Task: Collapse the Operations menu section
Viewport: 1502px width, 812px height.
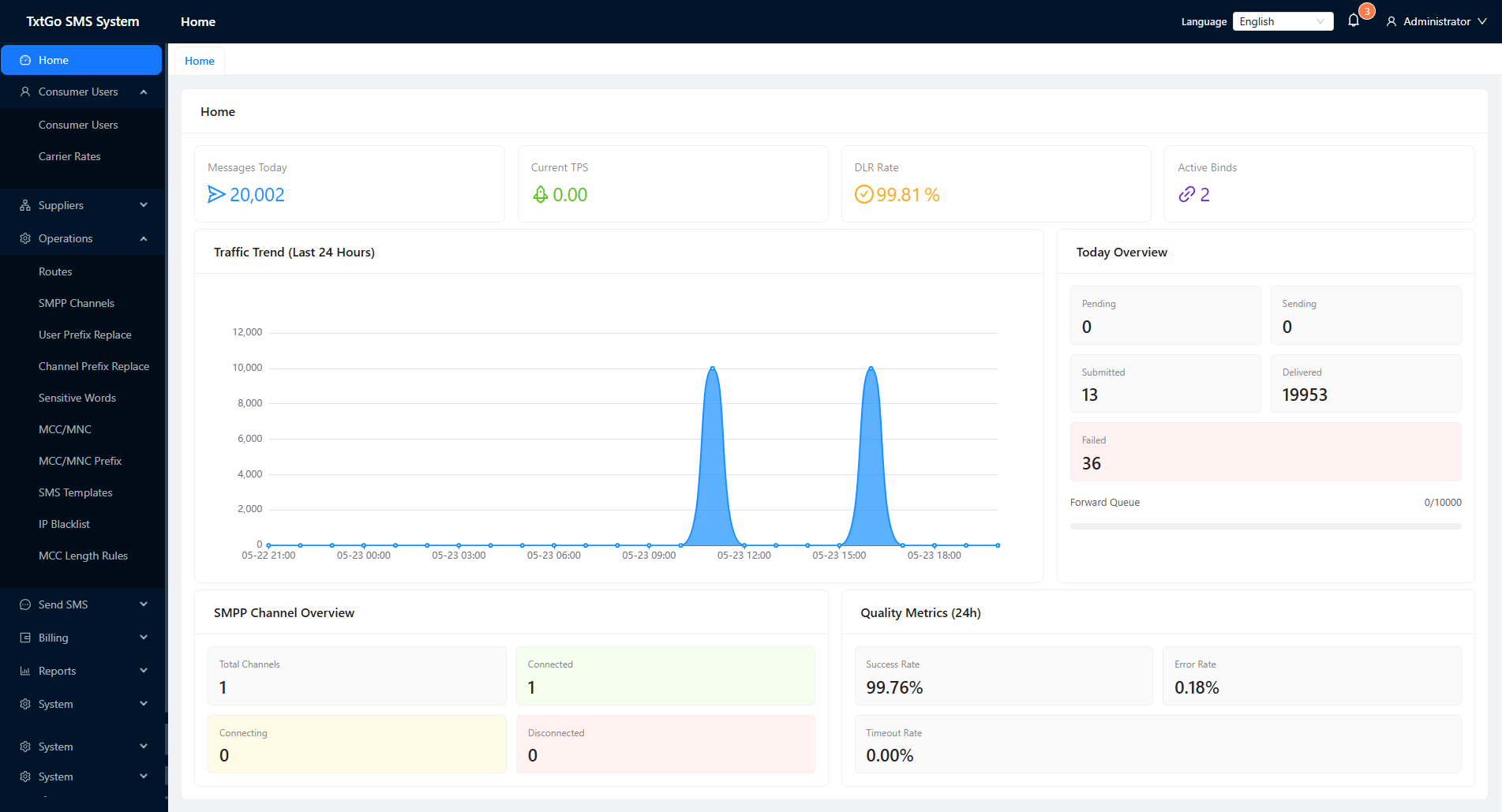Action: tap(83, 238)
